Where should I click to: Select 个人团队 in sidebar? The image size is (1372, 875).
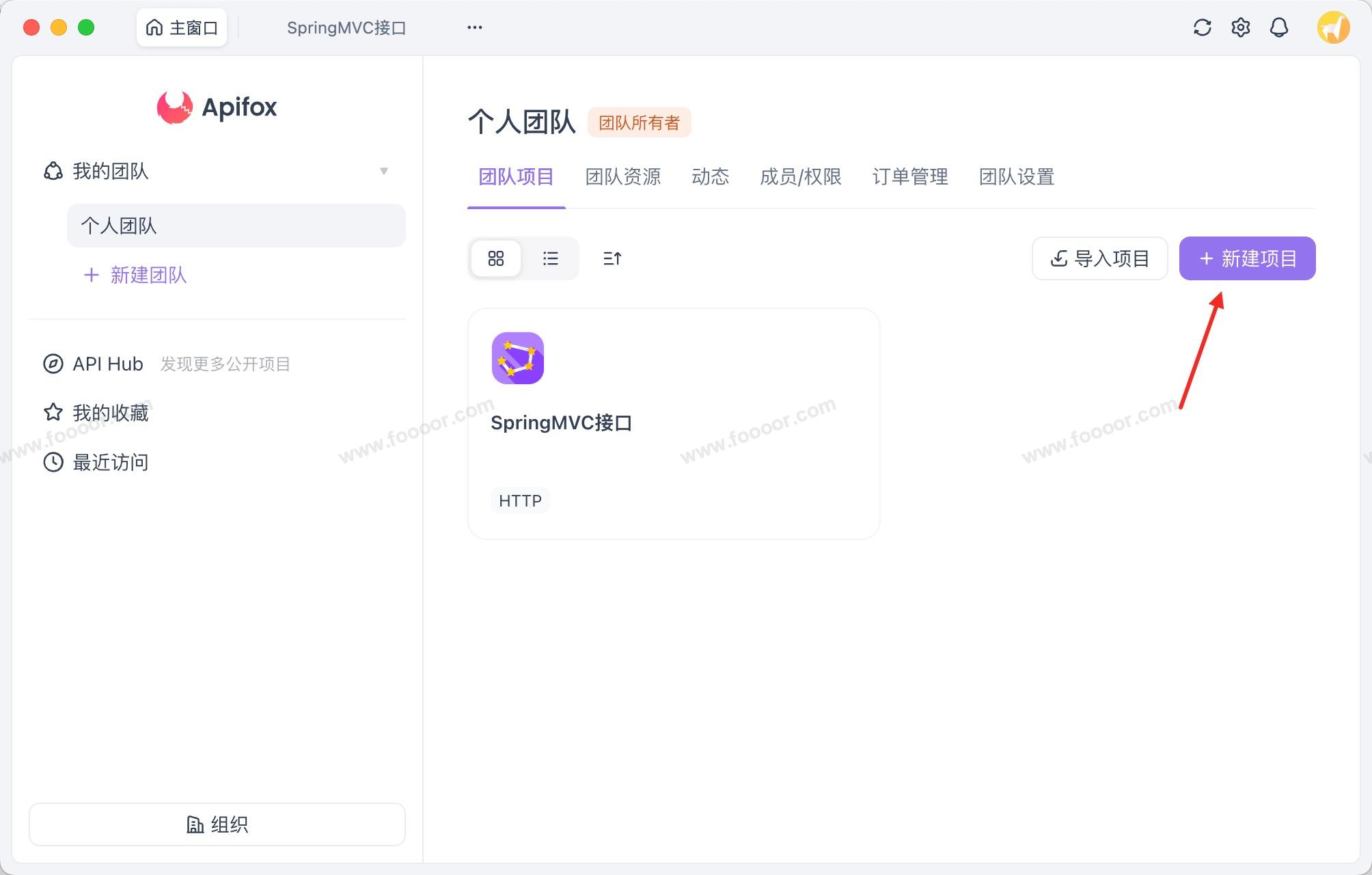[x=236, y=226]
